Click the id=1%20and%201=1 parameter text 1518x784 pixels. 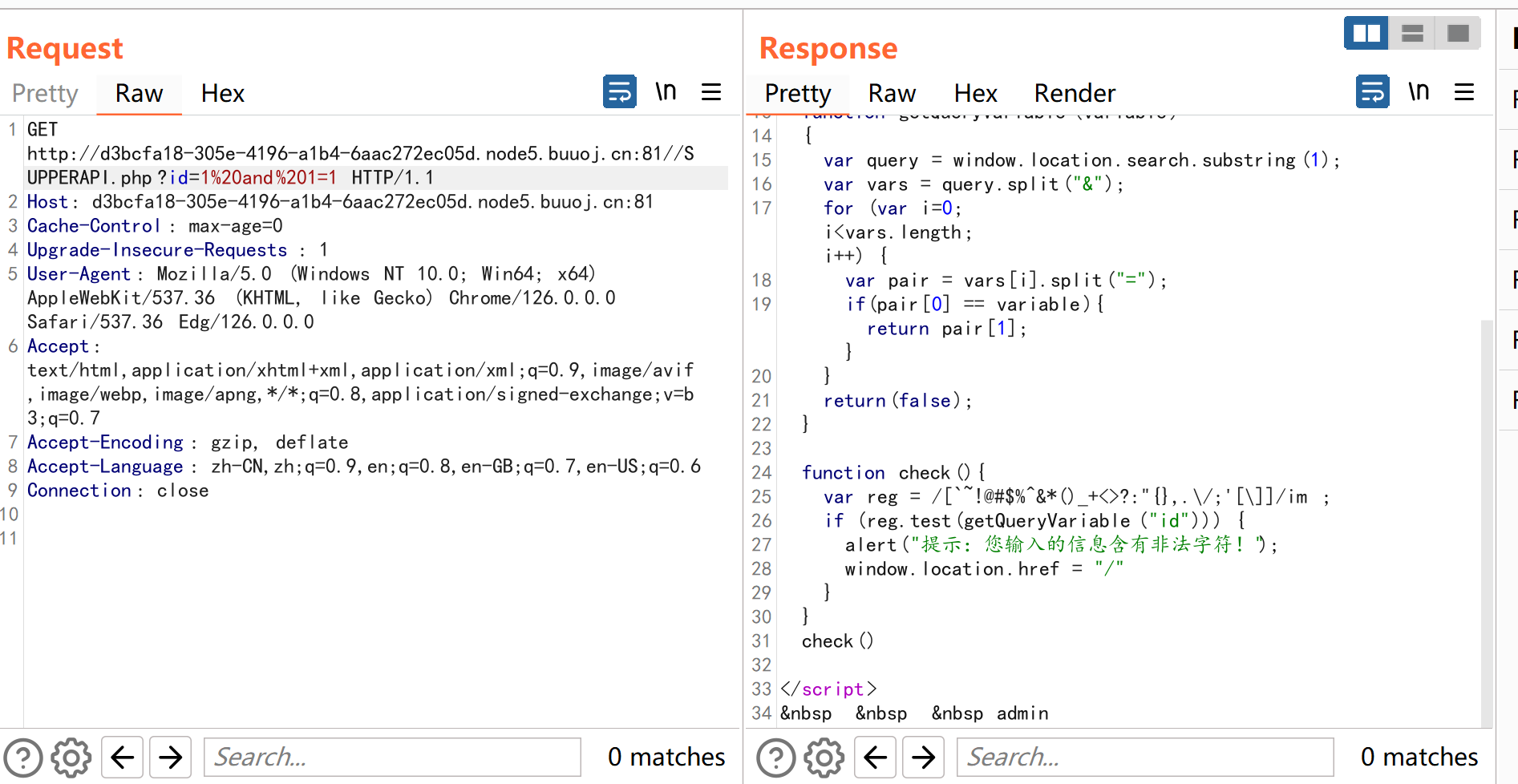coord(253,178)
